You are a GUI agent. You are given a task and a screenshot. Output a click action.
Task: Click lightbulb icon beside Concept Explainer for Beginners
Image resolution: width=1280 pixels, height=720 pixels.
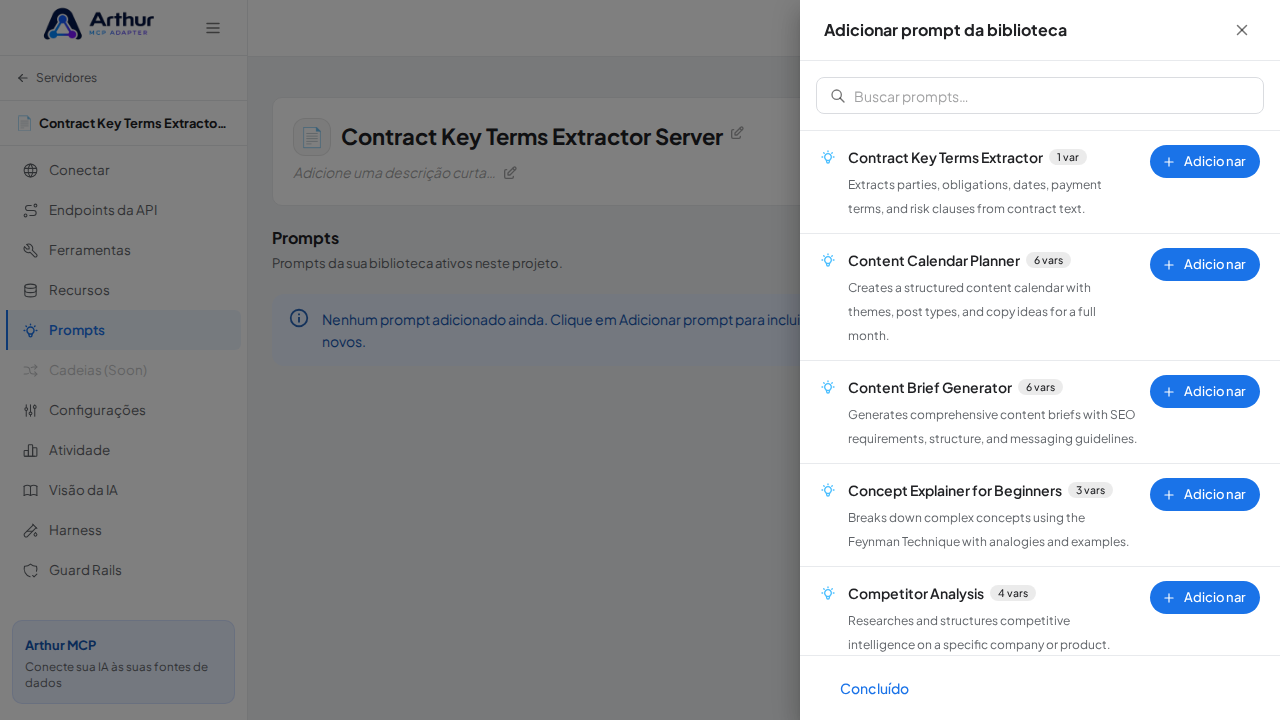[828, 490]
